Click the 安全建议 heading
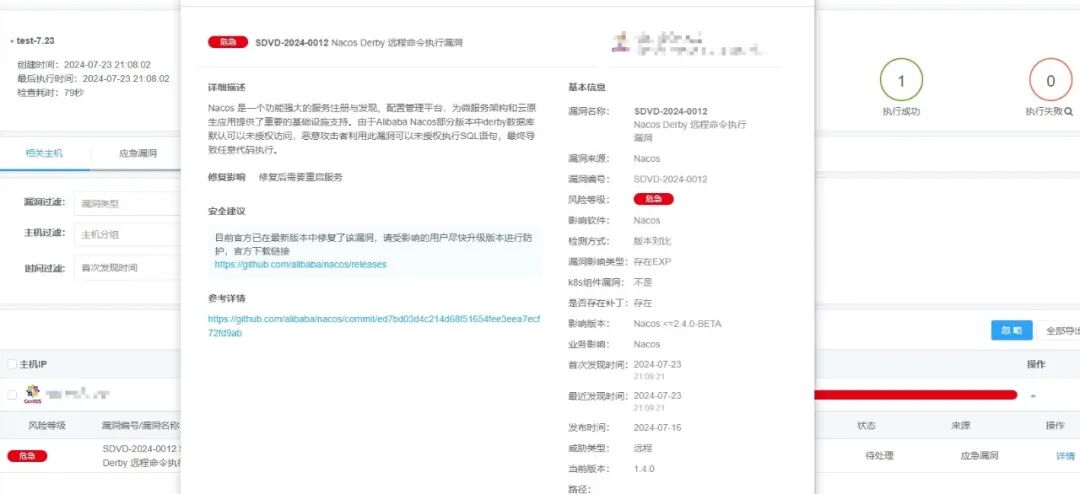The width and height of the screenshot is (1080, 494). [x=227, y=211]
